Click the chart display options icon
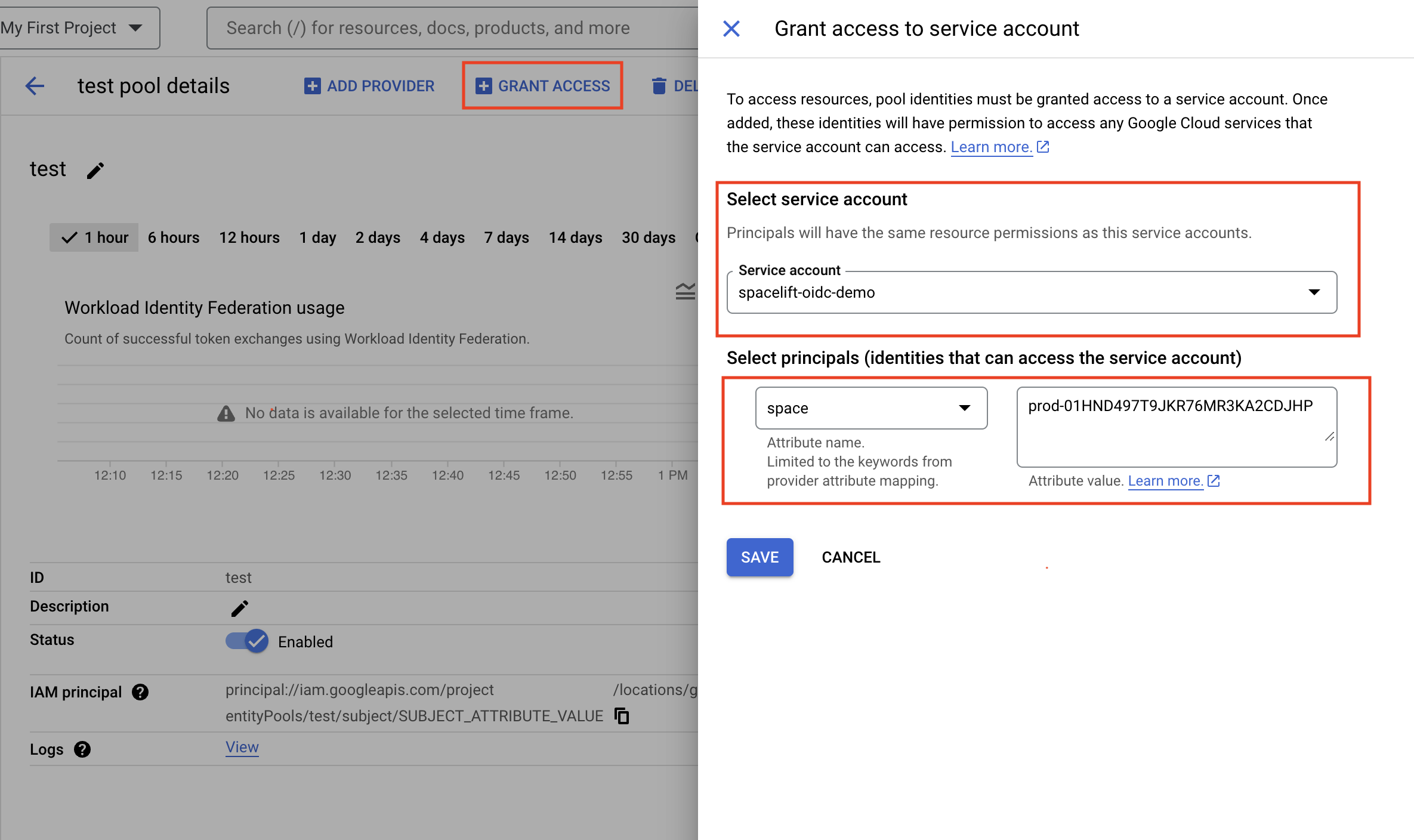The width and height of the screenshot is (1414, 840). tap(685, 291)
